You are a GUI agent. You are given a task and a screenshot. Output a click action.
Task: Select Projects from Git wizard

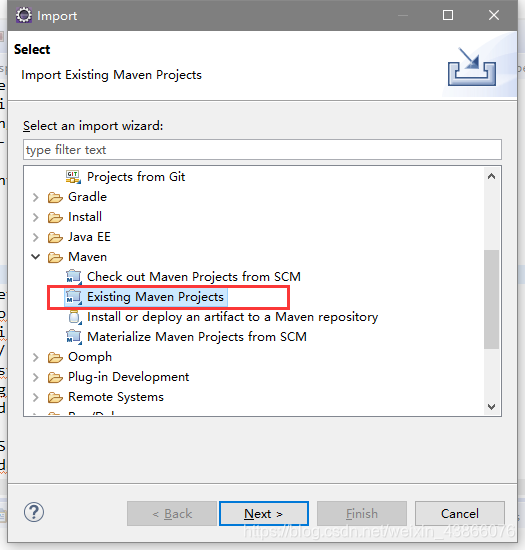(136, 177)
